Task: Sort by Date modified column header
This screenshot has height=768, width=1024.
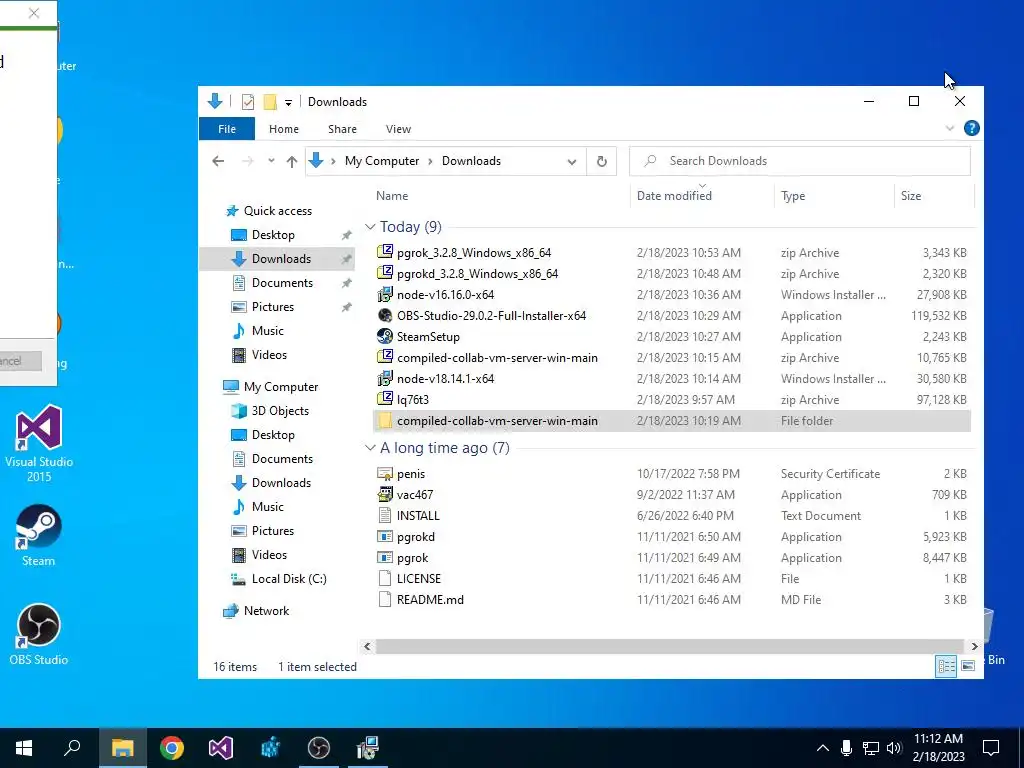Action: click(x=674, y=196)
